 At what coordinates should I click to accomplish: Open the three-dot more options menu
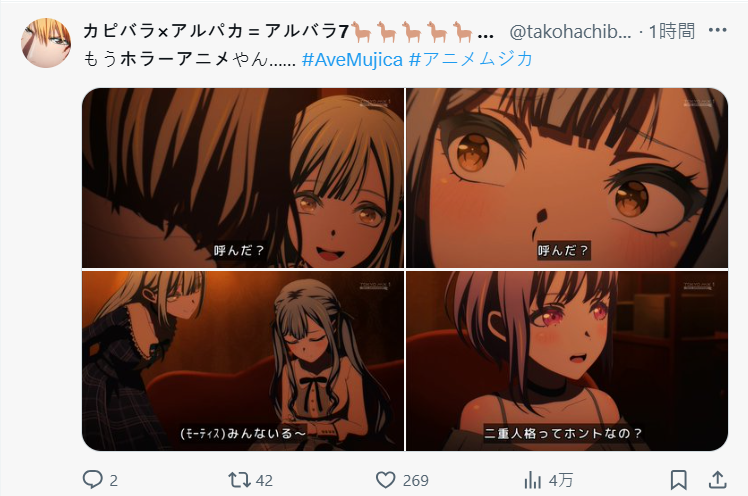pos(717,30)
